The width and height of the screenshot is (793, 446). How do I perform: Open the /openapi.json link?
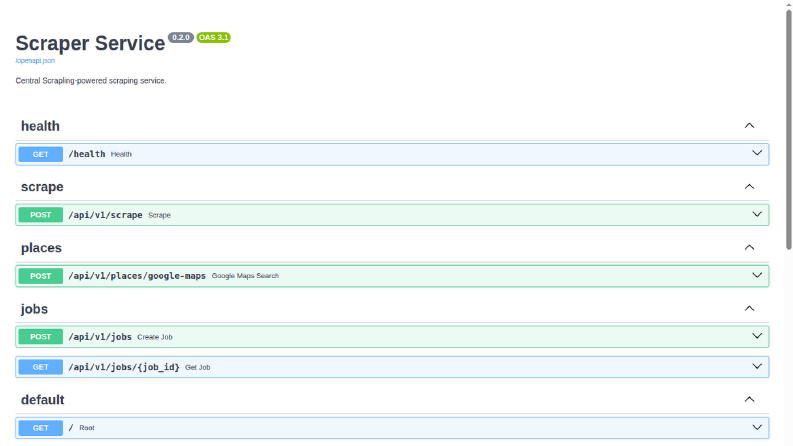[35, 61]
